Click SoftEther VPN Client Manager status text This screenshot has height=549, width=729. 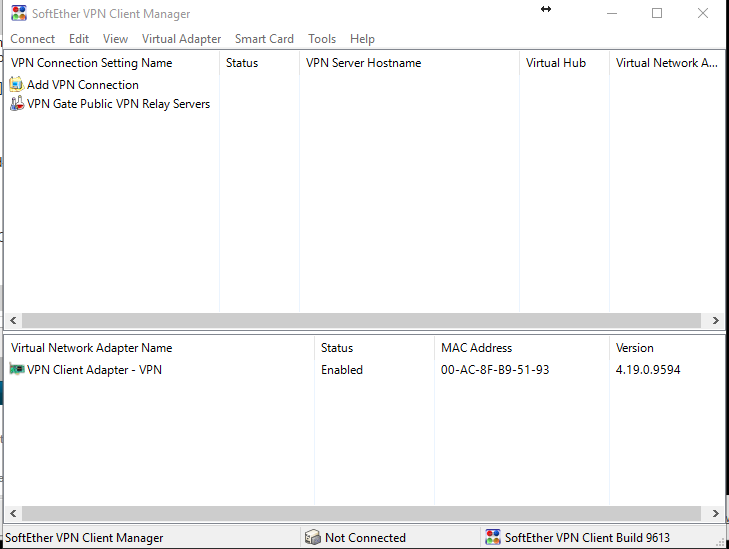coord(84,538)
